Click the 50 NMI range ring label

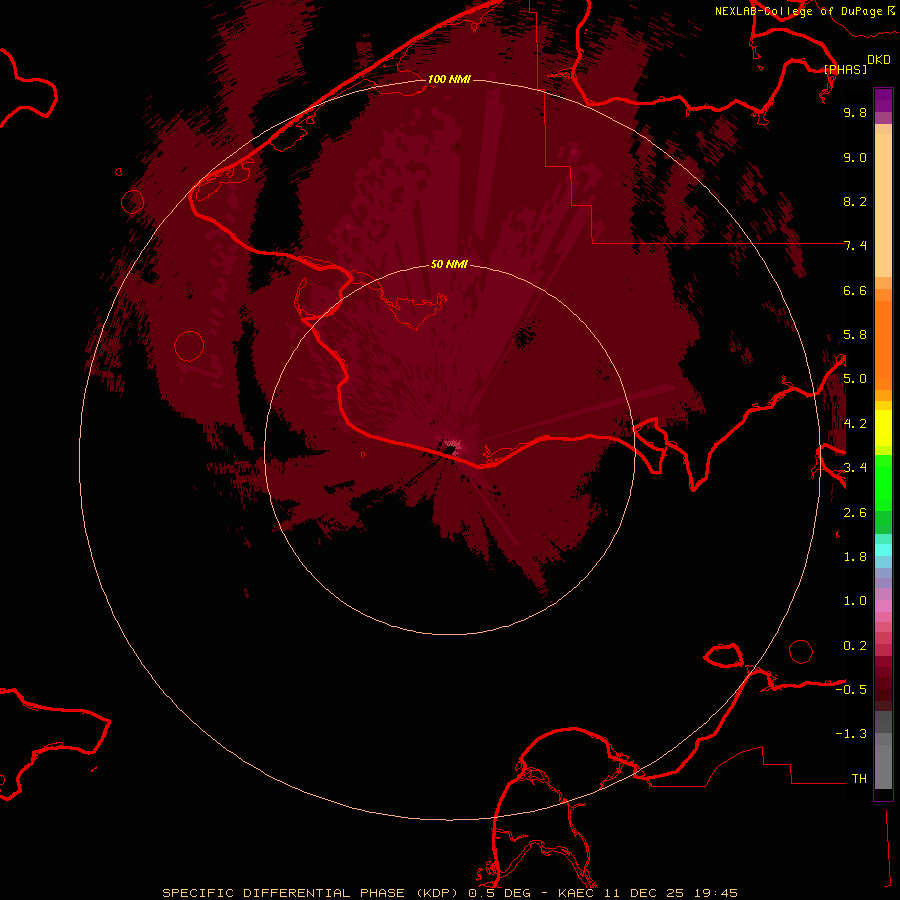(x=449, y=264)
